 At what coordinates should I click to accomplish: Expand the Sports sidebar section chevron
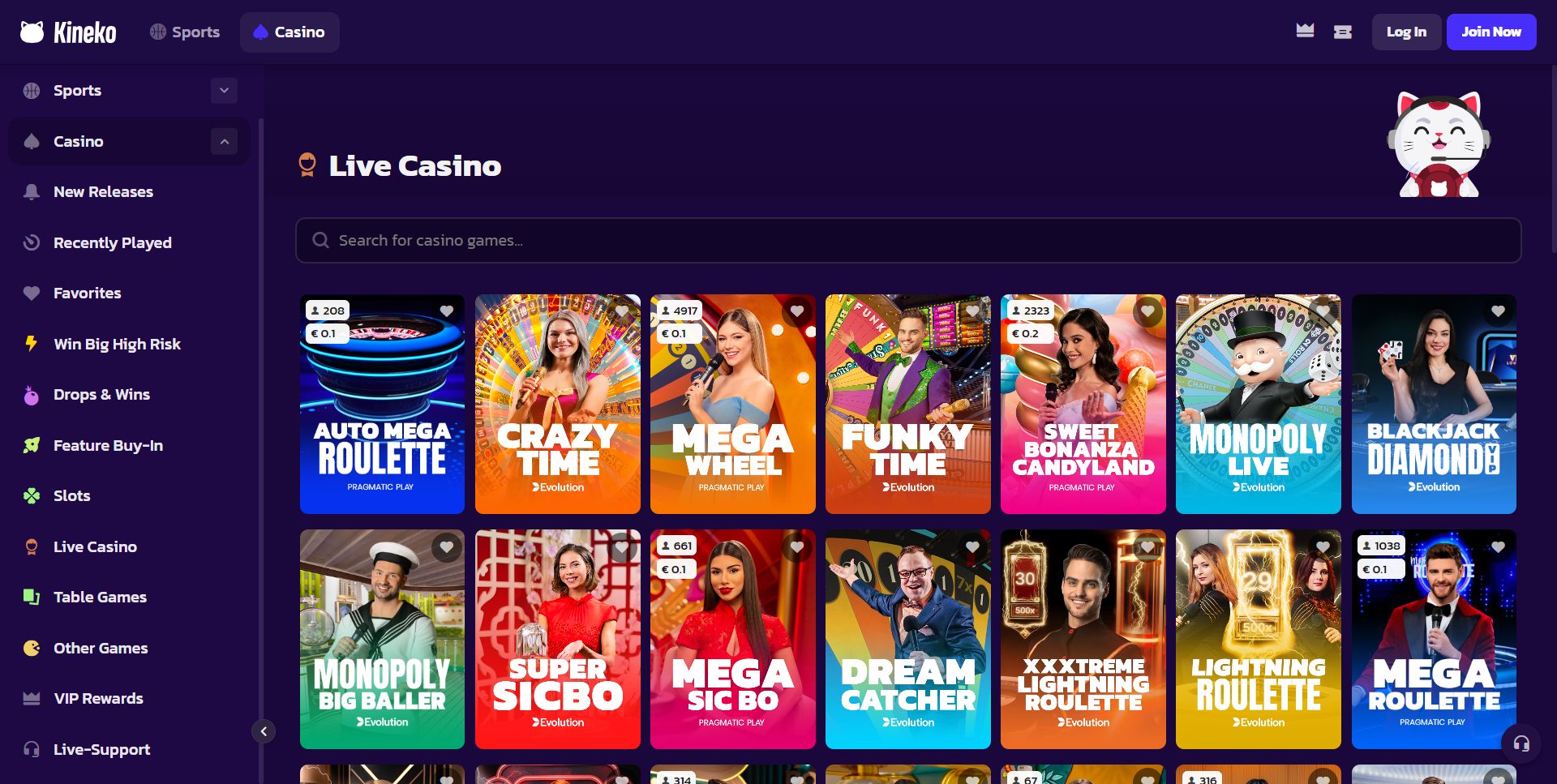[225, 91]
